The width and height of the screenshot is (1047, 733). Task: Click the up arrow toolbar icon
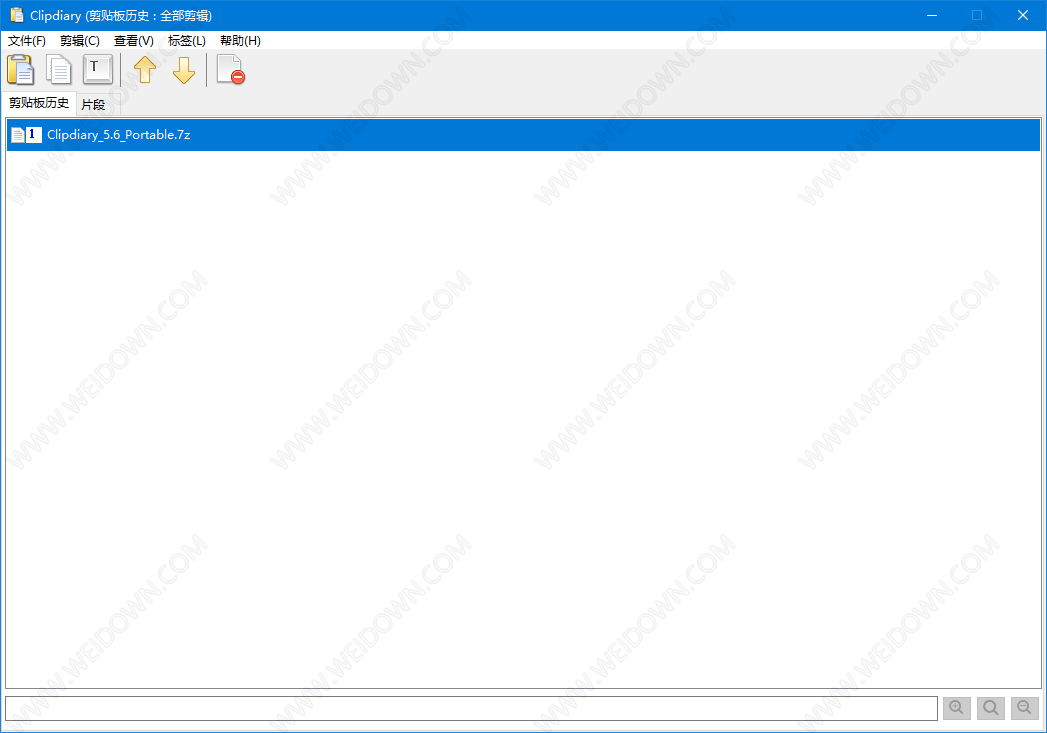(x=145, y=69)
